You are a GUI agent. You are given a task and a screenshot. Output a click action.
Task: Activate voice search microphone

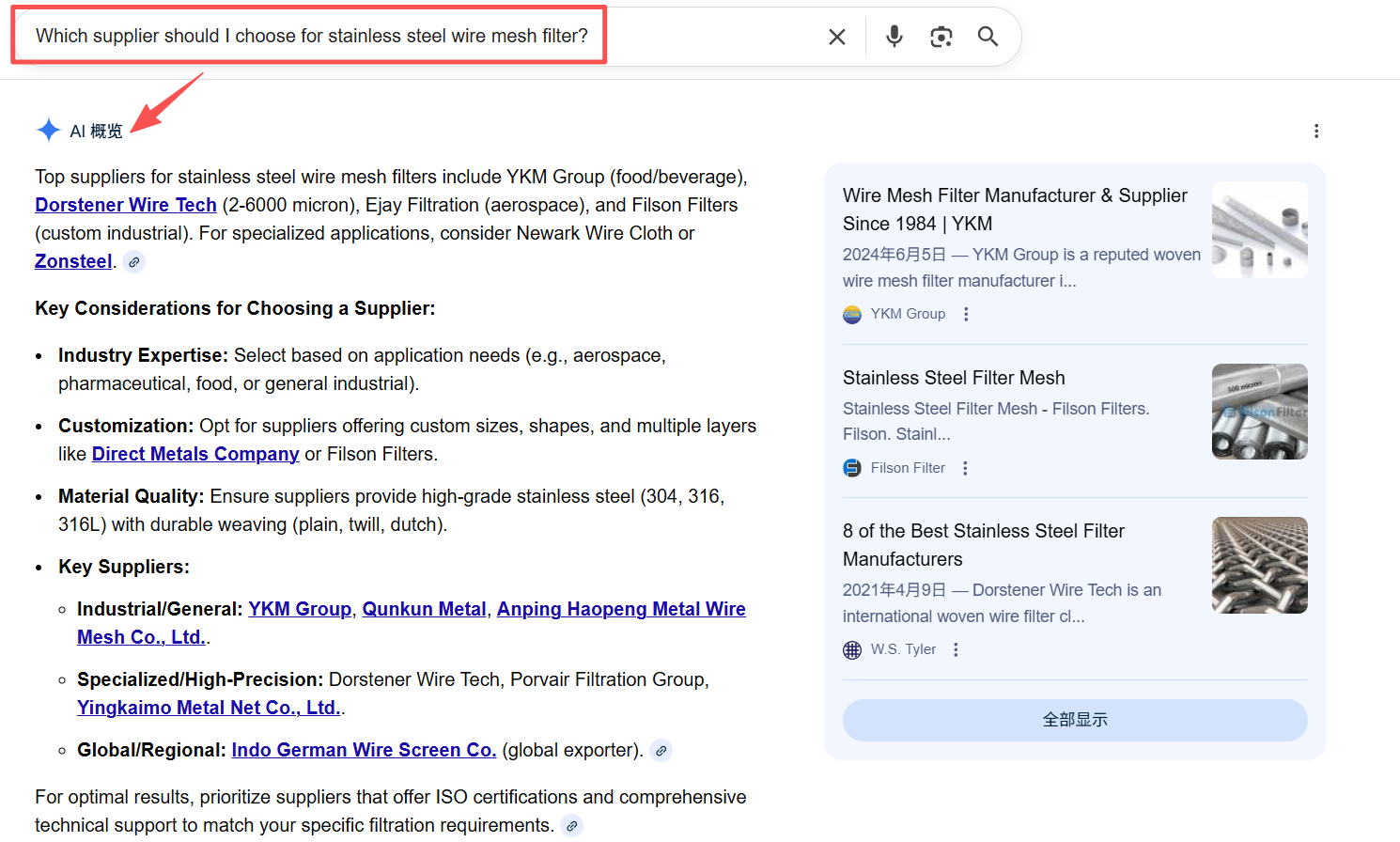click(x=894, y=36)
